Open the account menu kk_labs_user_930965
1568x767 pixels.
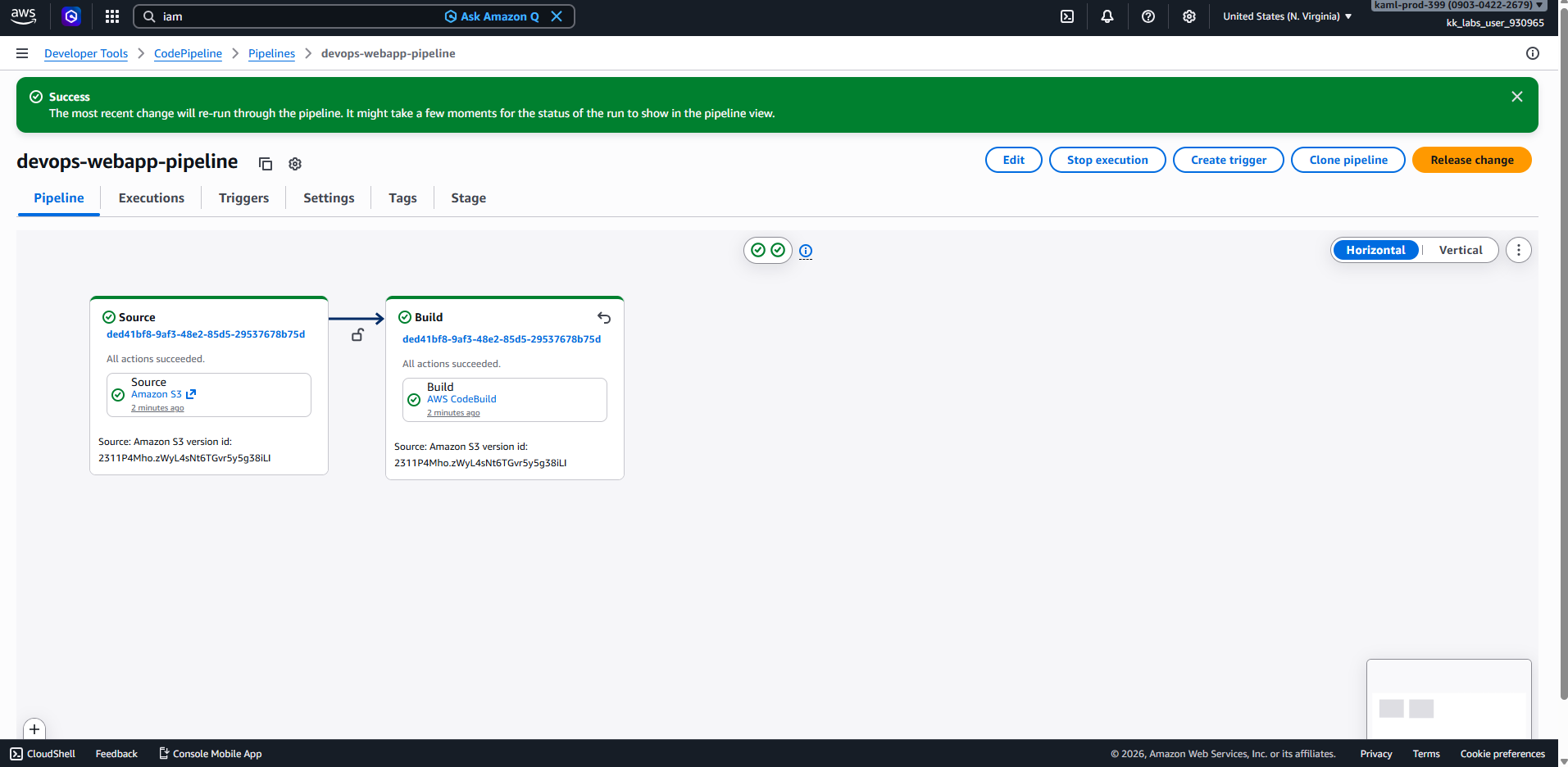click(x=1495, y=23)
